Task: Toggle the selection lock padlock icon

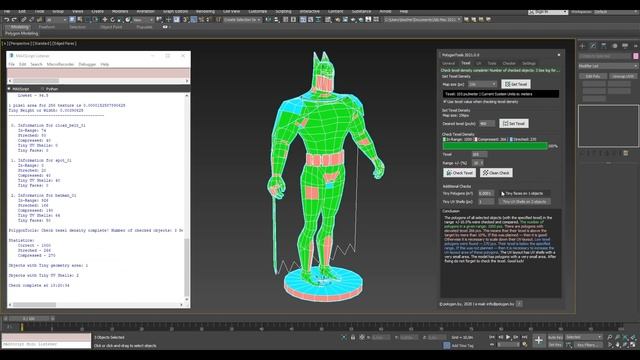Action: point(353,337)
